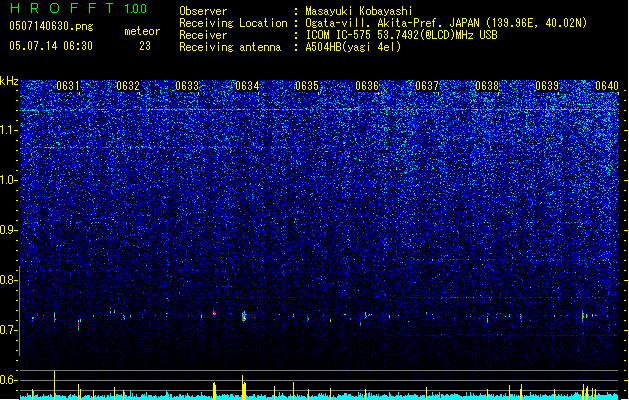This screenshot has width=629, height=400.
Task: Click the 0638 time marker
Action: [x=487, y=86]
